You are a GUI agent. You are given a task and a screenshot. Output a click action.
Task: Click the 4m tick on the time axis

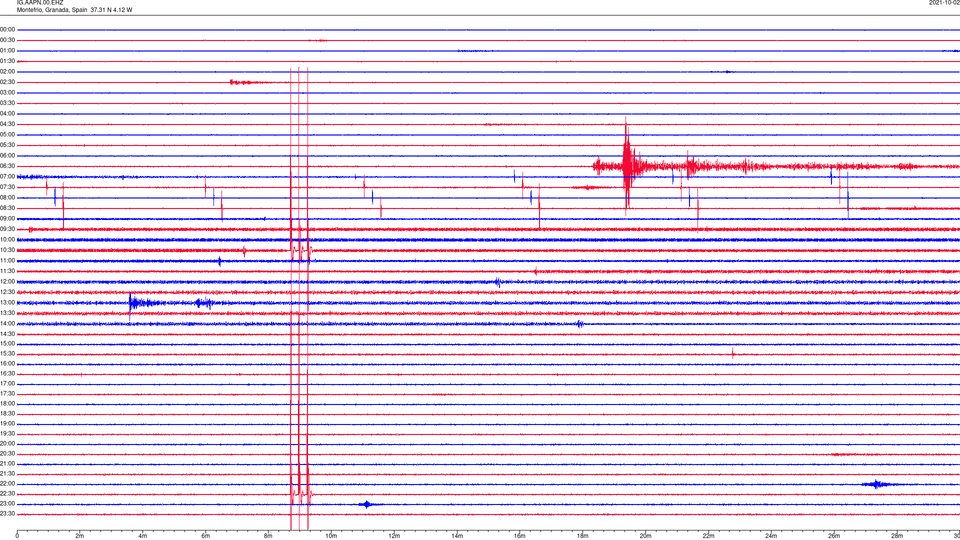tap(143, 536)
